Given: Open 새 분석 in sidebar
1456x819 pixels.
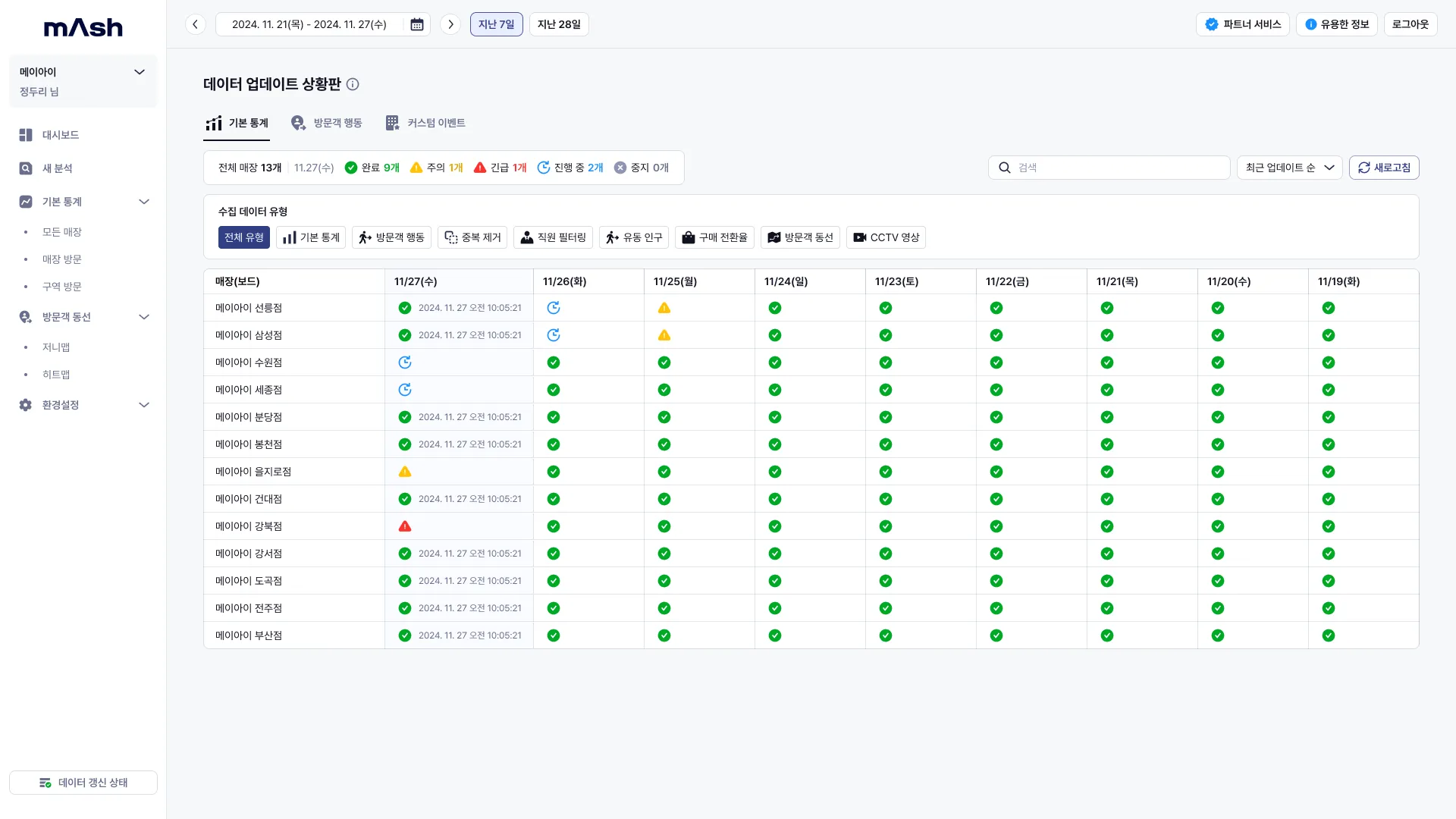Looking at the screenshot, I should 58,168.
